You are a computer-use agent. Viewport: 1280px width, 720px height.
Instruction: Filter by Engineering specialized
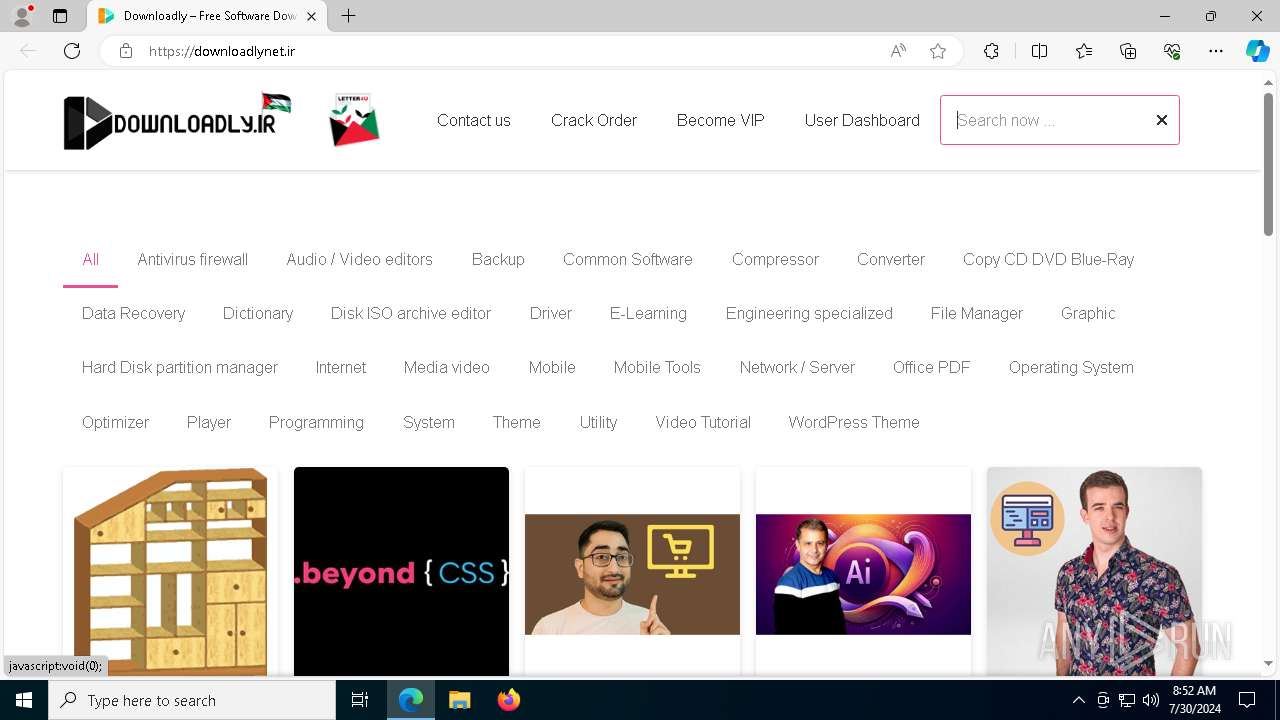[x=809, y=313]
